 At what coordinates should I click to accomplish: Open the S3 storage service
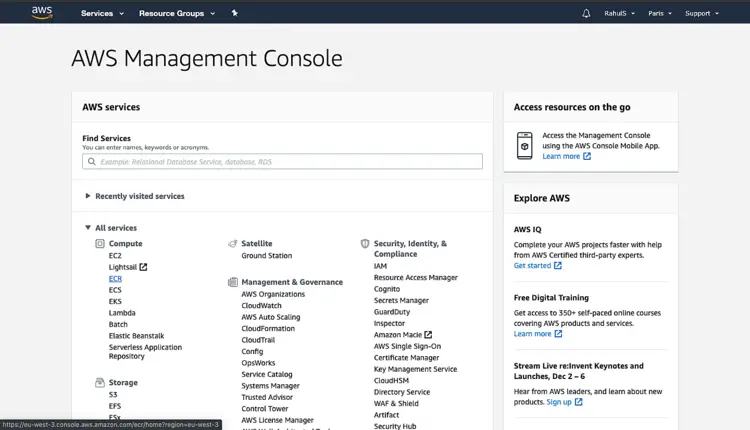coord(113,395)
